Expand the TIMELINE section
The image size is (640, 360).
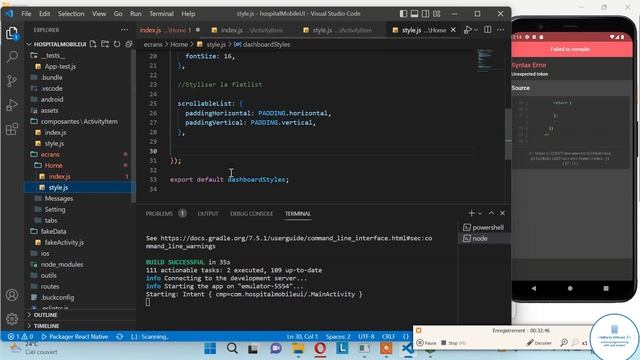47,326
